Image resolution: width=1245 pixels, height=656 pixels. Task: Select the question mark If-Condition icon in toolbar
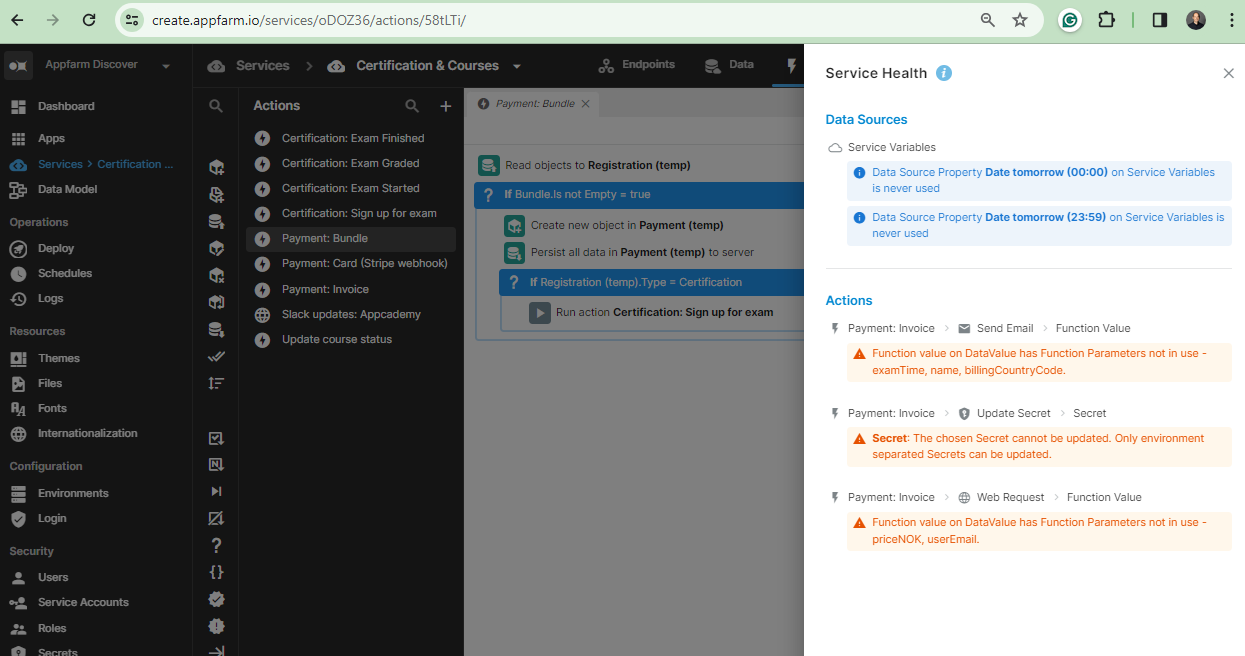216,545
